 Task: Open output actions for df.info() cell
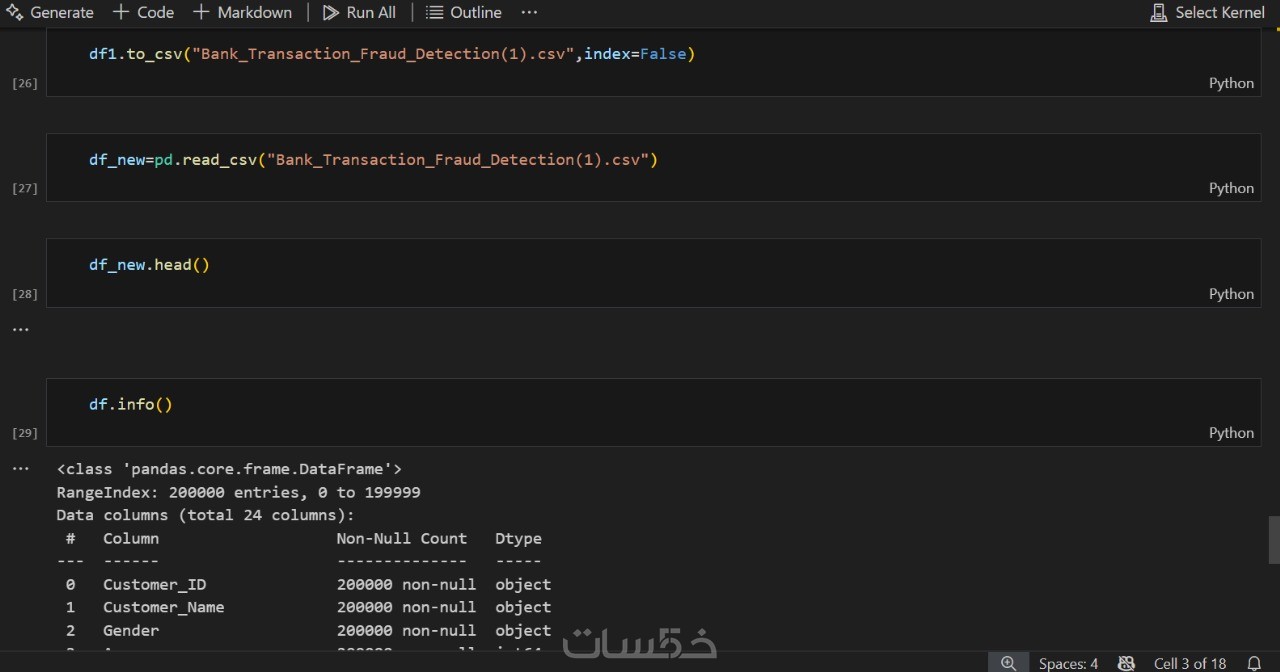[x=21, y=468]
